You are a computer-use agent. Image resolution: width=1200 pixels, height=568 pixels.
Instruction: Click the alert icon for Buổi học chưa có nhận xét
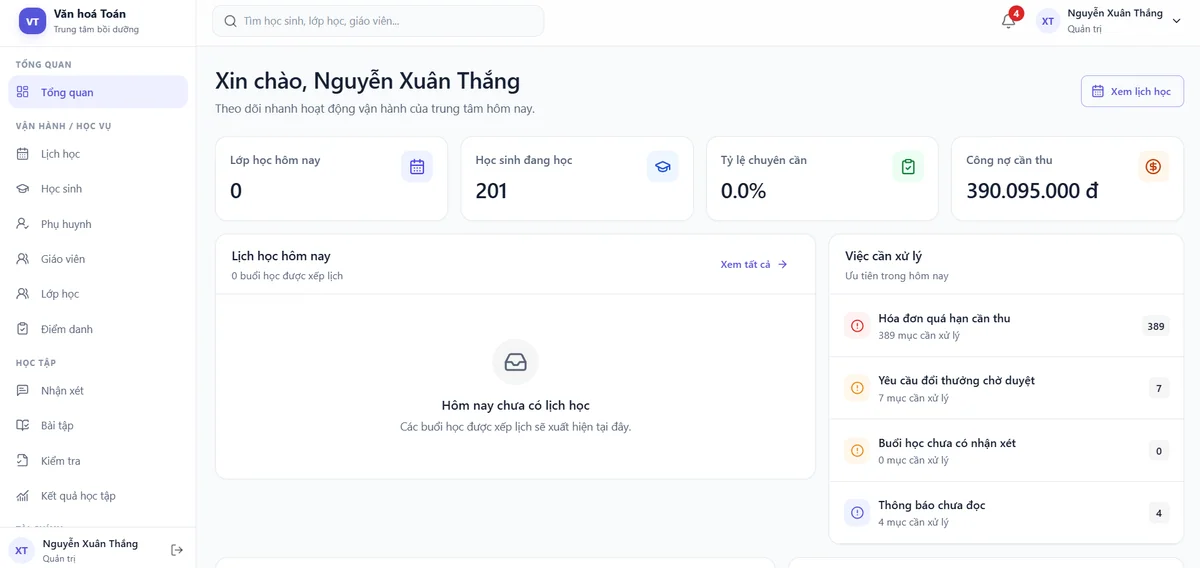click(857, 451)
